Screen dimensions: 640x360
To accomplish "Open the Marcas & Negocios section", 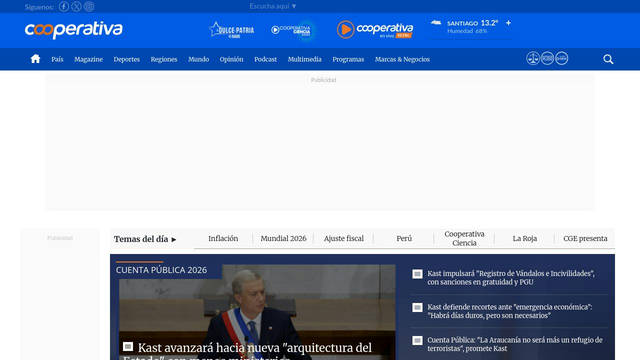I will point(402,59).
